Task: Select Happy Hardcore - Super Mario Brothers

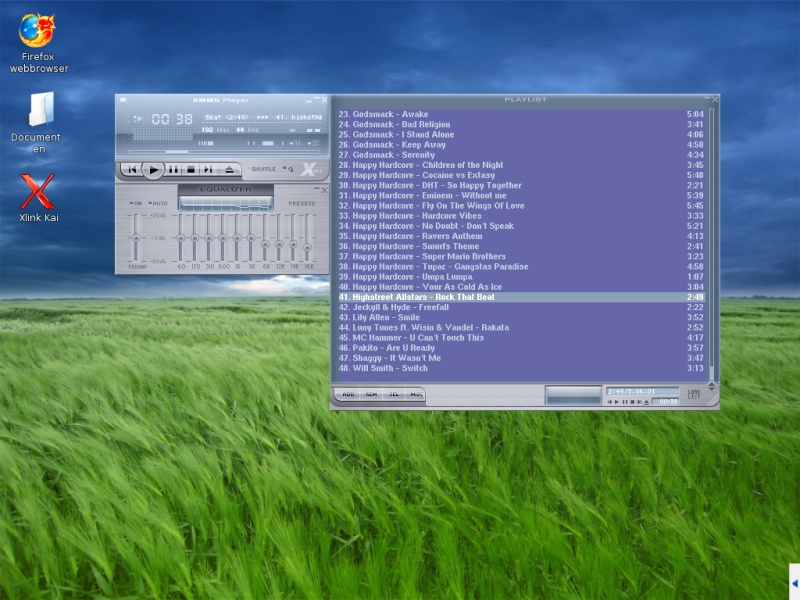Action: tap(521, 257)
